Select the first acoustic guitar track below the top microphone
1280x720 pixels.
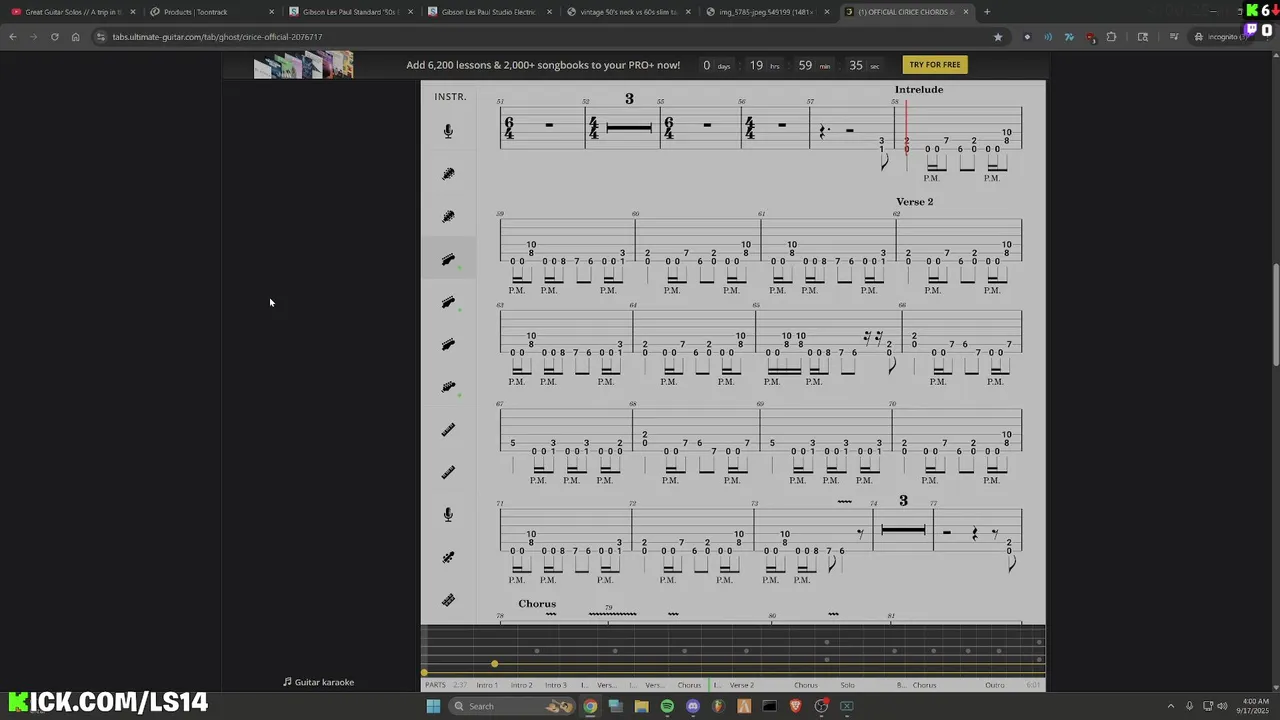[448, 174]
